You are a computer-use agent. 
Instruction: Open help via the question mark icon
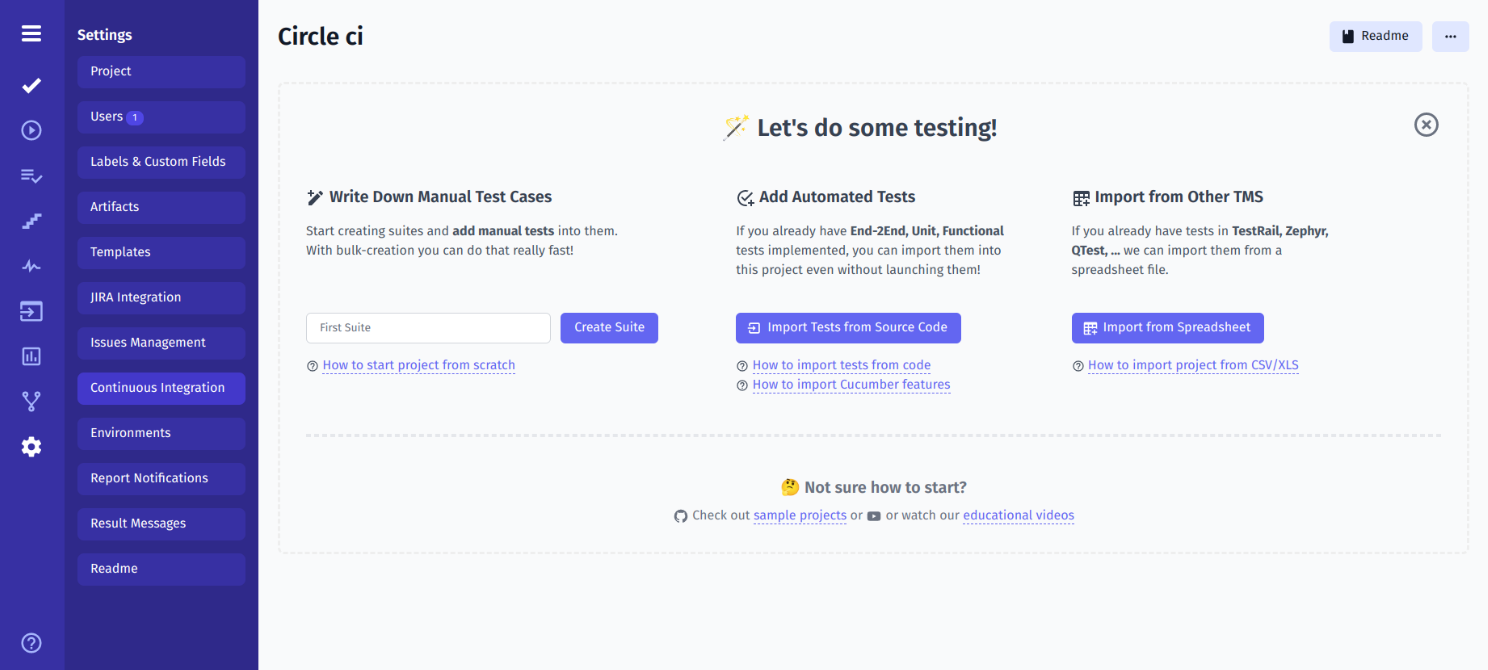click(x=31, y=643)
